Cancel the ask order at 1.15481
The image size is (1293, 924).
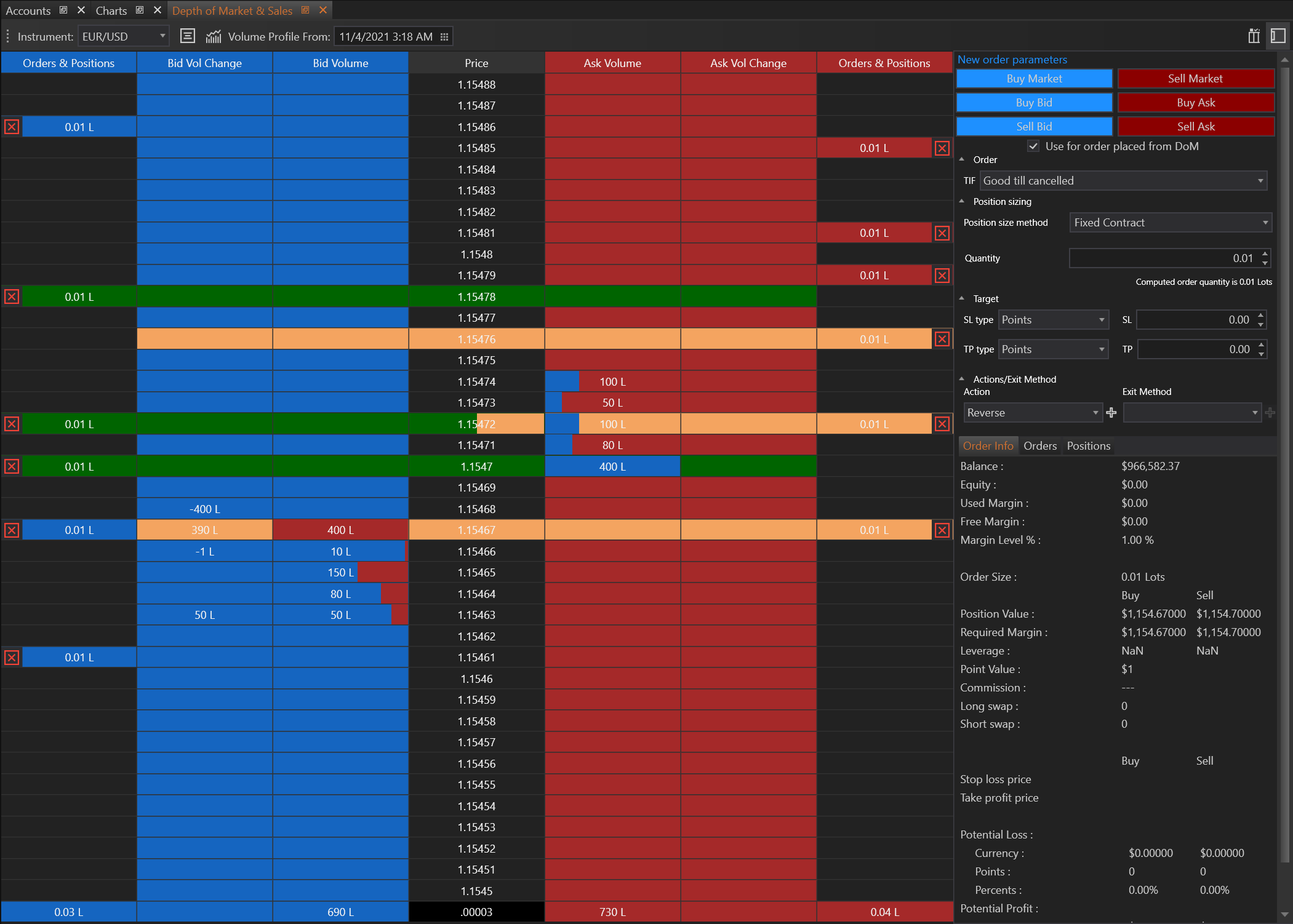942,233
